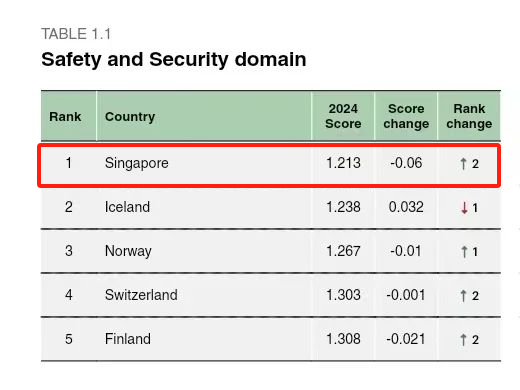Image resolution: width=520 pixels, height=390 pixels.
Task: Select the Rank column header
Action: click(x=65, y=117)
